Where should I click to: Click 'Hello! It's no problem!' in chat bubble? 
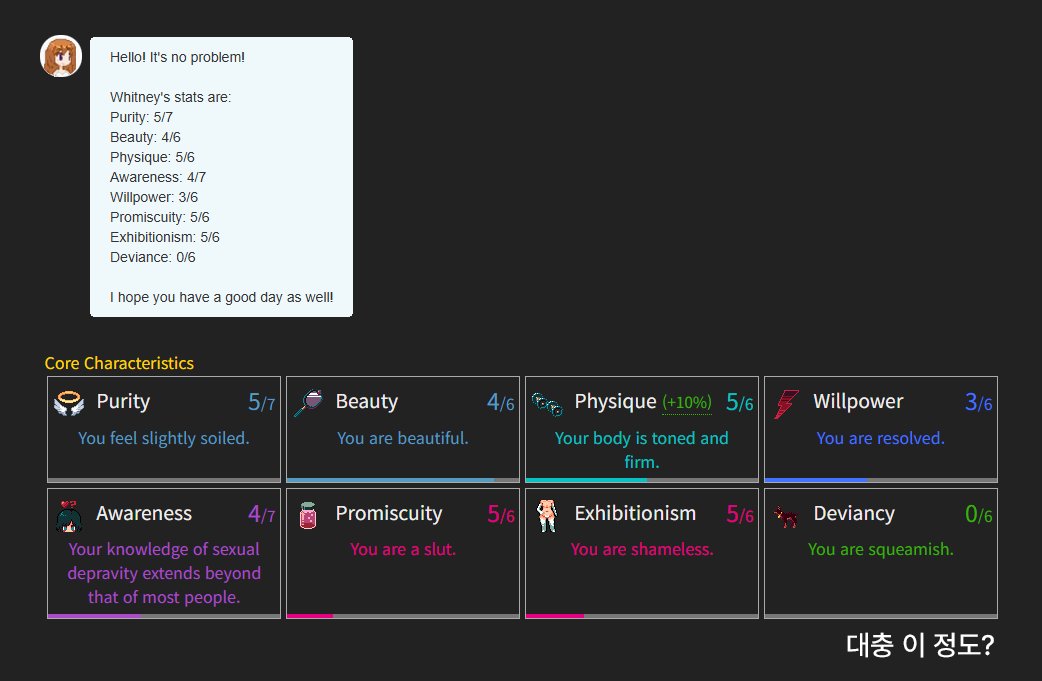177,57
